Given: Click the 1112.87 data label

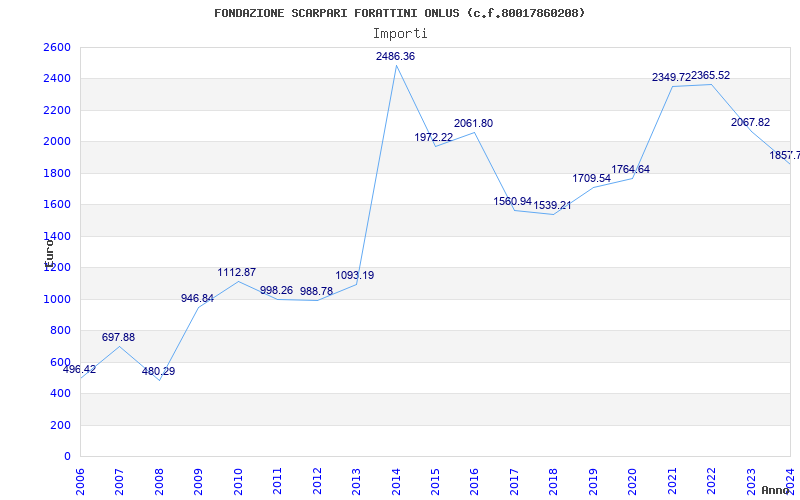Looking at the screenshot, I should [237, 272].
